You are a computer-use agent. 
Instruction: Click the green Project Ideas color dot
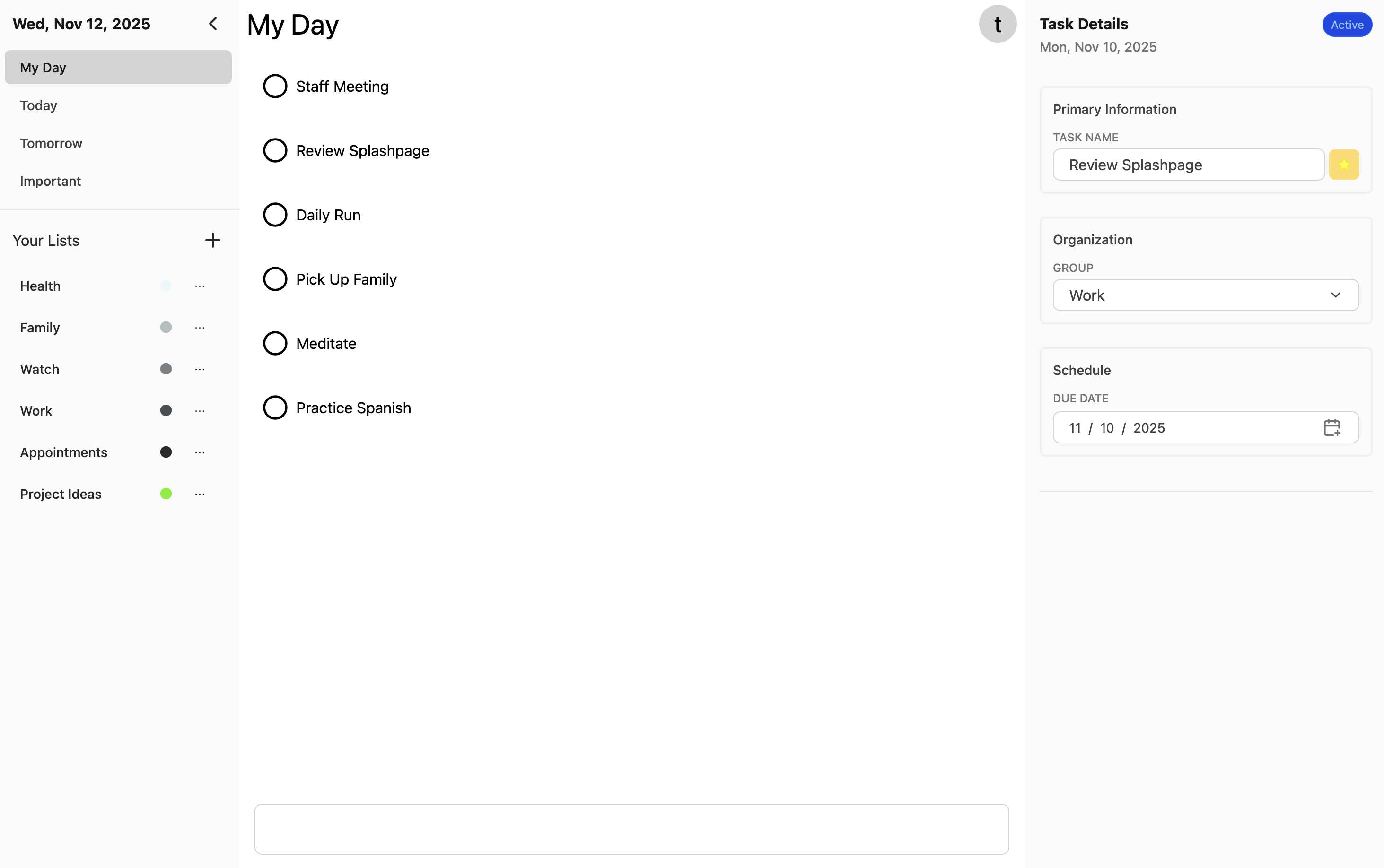point(166,494)
